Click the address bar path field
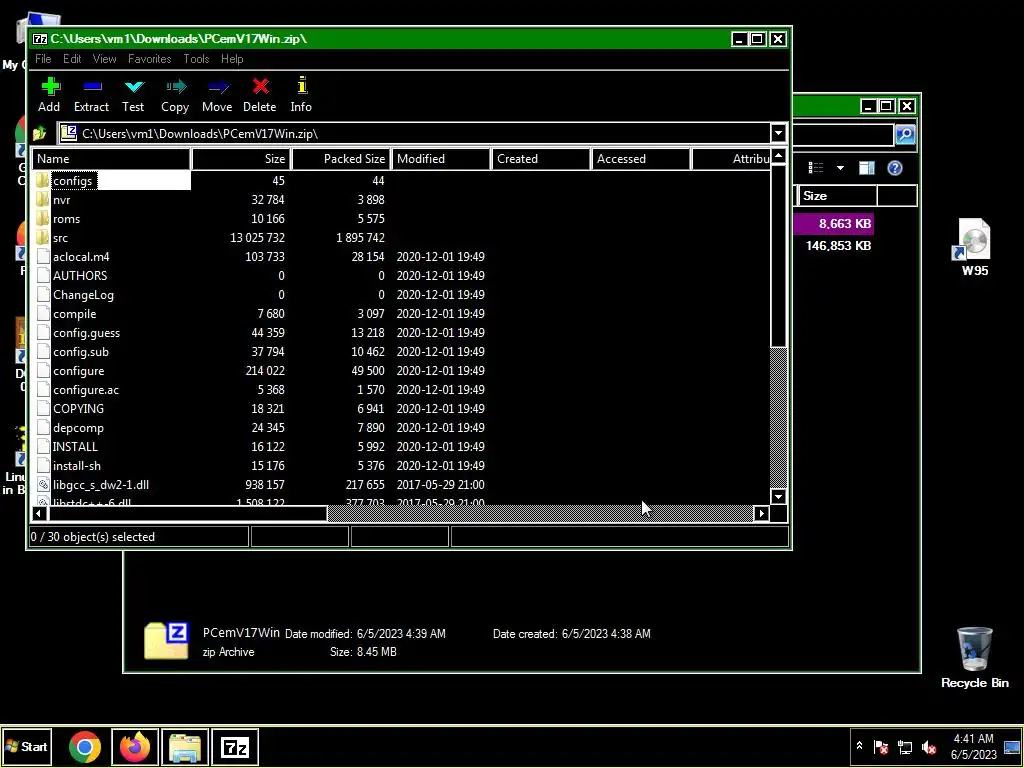 414,134
